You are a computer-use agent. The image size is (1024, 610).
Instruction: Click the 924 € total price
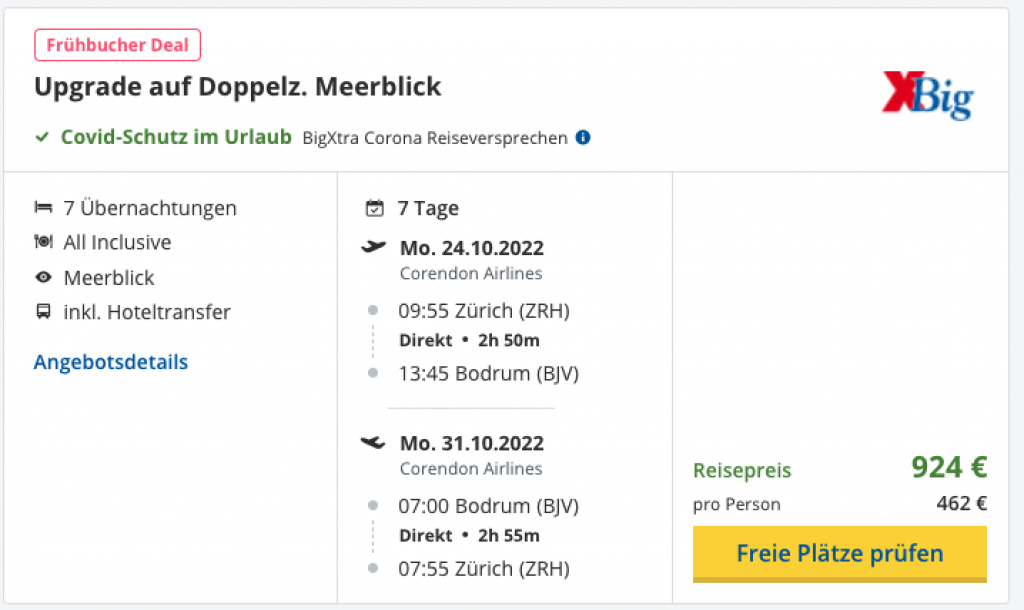[948, 467]
